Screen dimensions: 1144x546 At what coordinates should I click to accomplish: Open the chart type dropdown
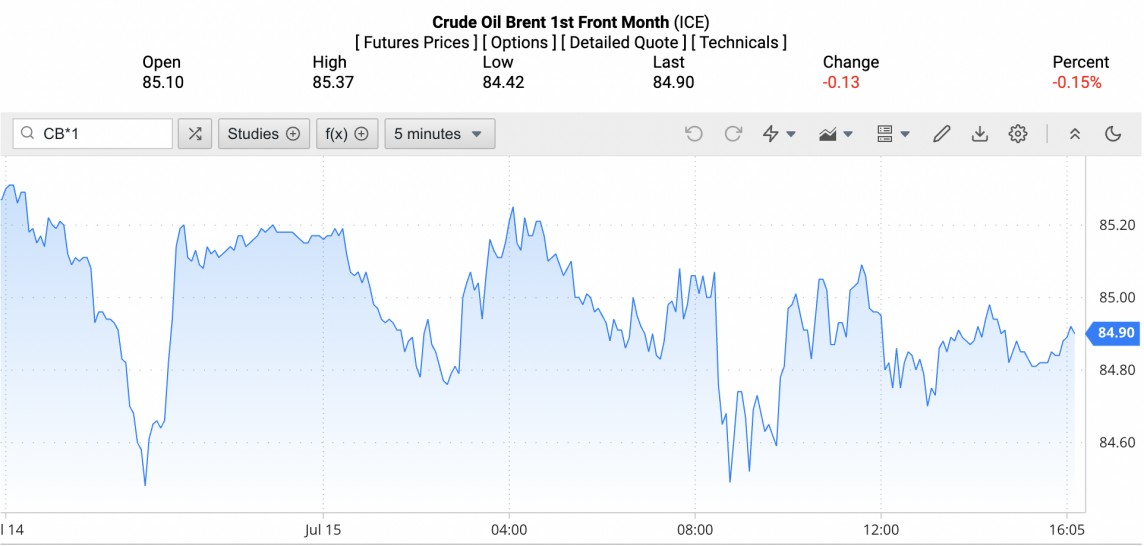coord(835,134)
